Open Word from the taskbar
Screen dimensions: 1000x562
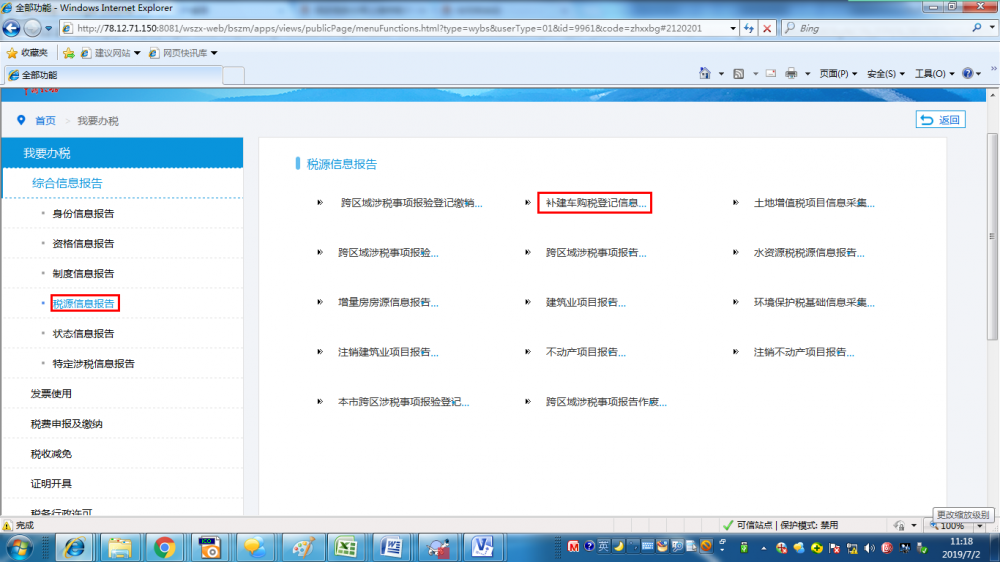391,546
